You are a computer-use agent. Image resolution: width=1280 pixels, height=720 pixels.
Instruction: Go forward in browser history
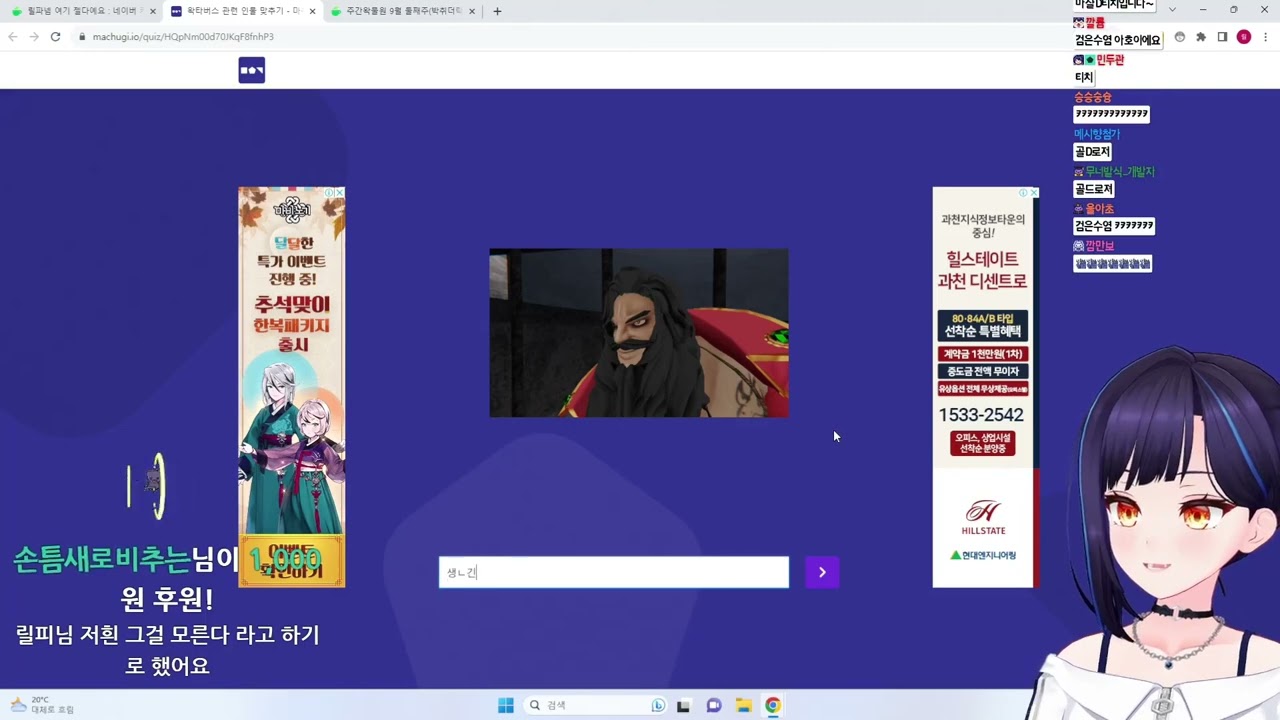point(34,37)
